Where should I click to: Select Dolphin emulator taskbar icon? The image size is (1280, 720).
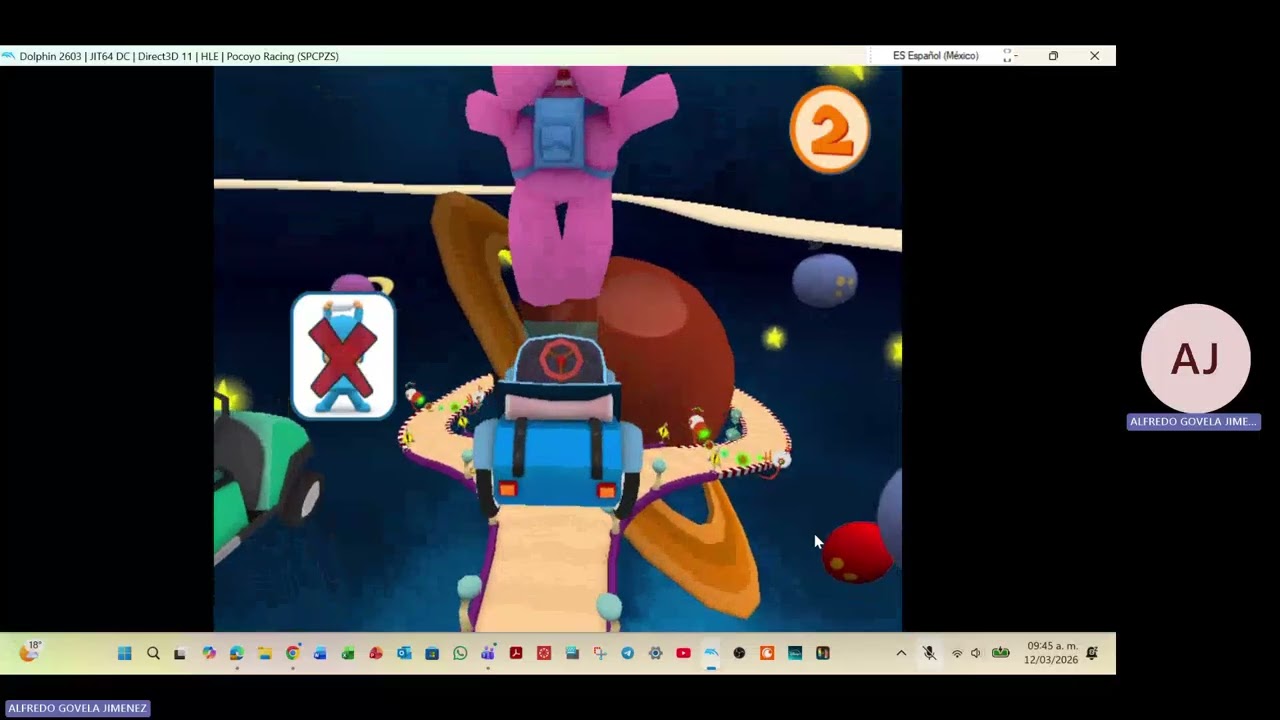pyautogui.click(x=711, y=653)
